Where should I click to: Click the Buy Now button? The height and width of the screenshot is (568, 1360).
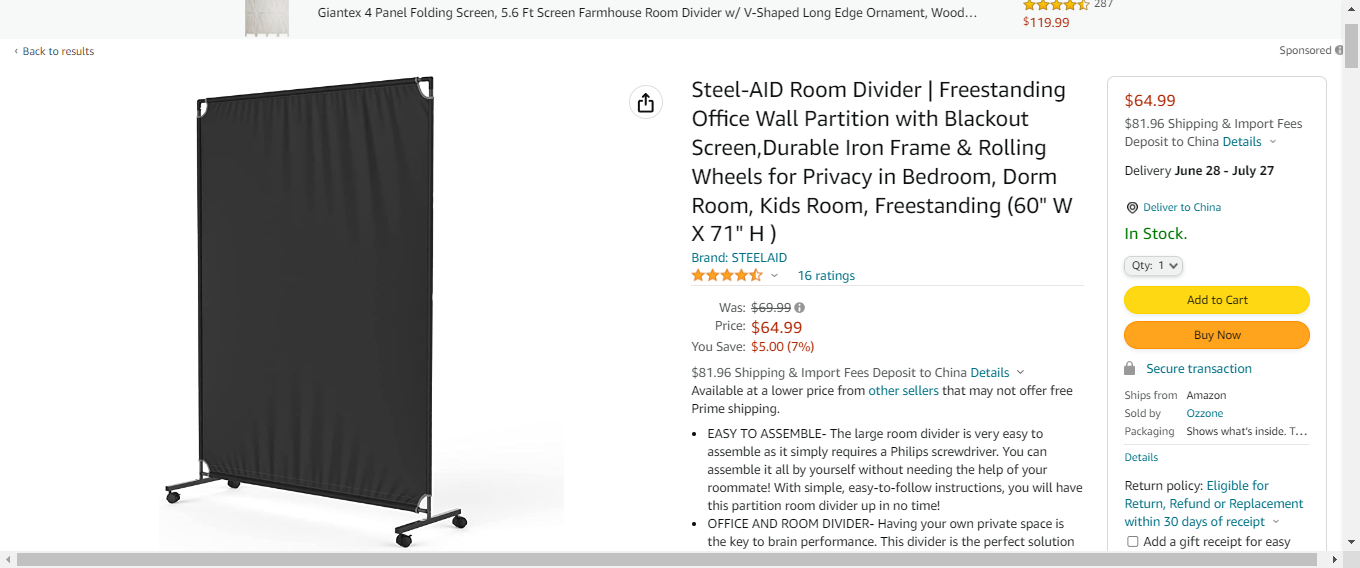coord(1217,335)
